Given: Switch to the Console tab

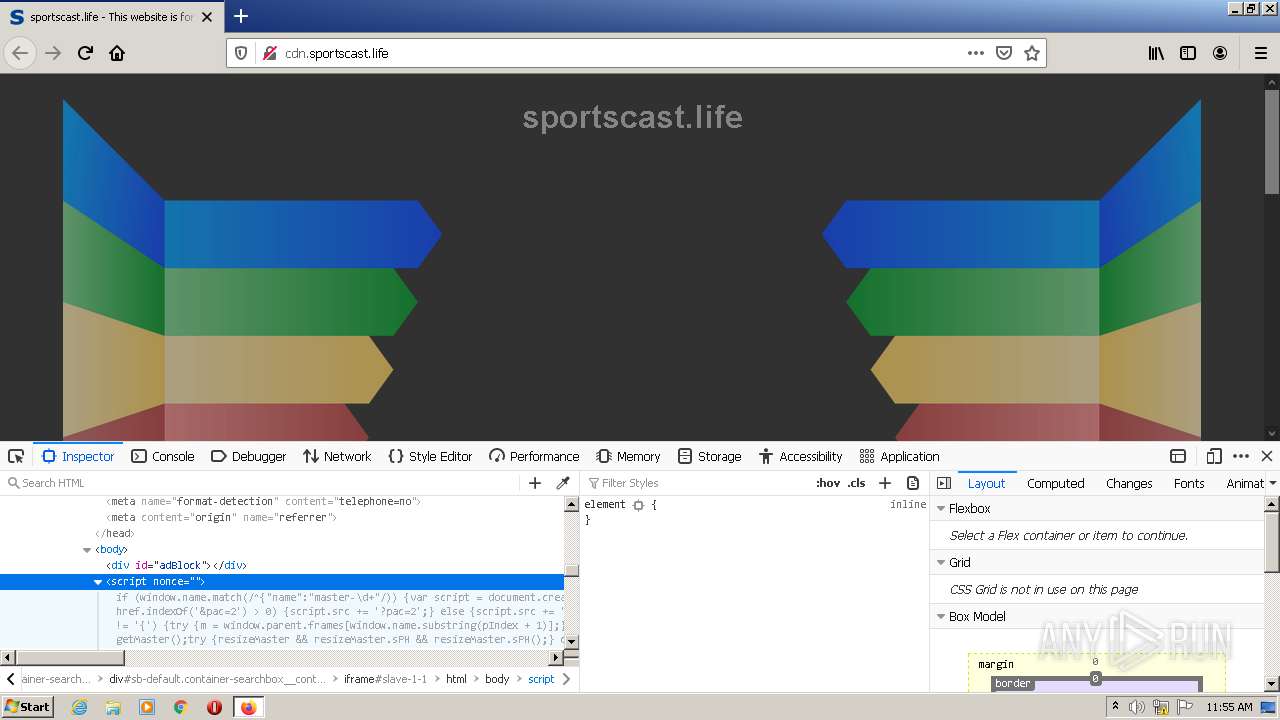Looking at the screenshot, I should tap(163, 456).
